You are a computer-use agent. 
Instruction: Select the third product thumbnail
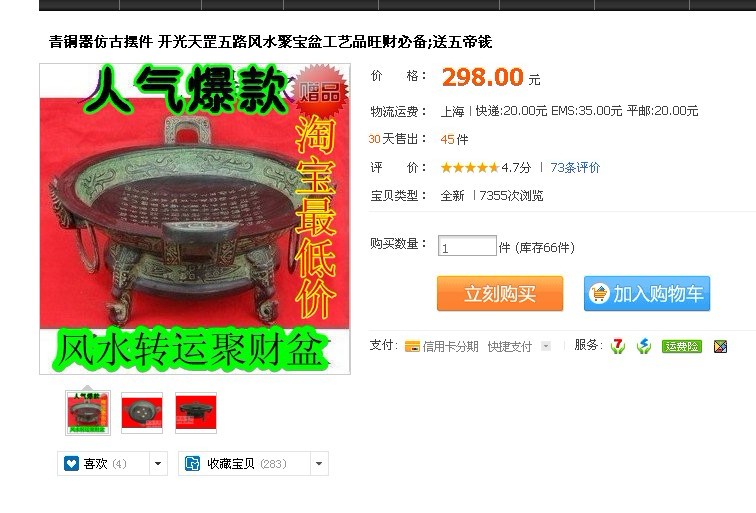[x=196, y=413]
